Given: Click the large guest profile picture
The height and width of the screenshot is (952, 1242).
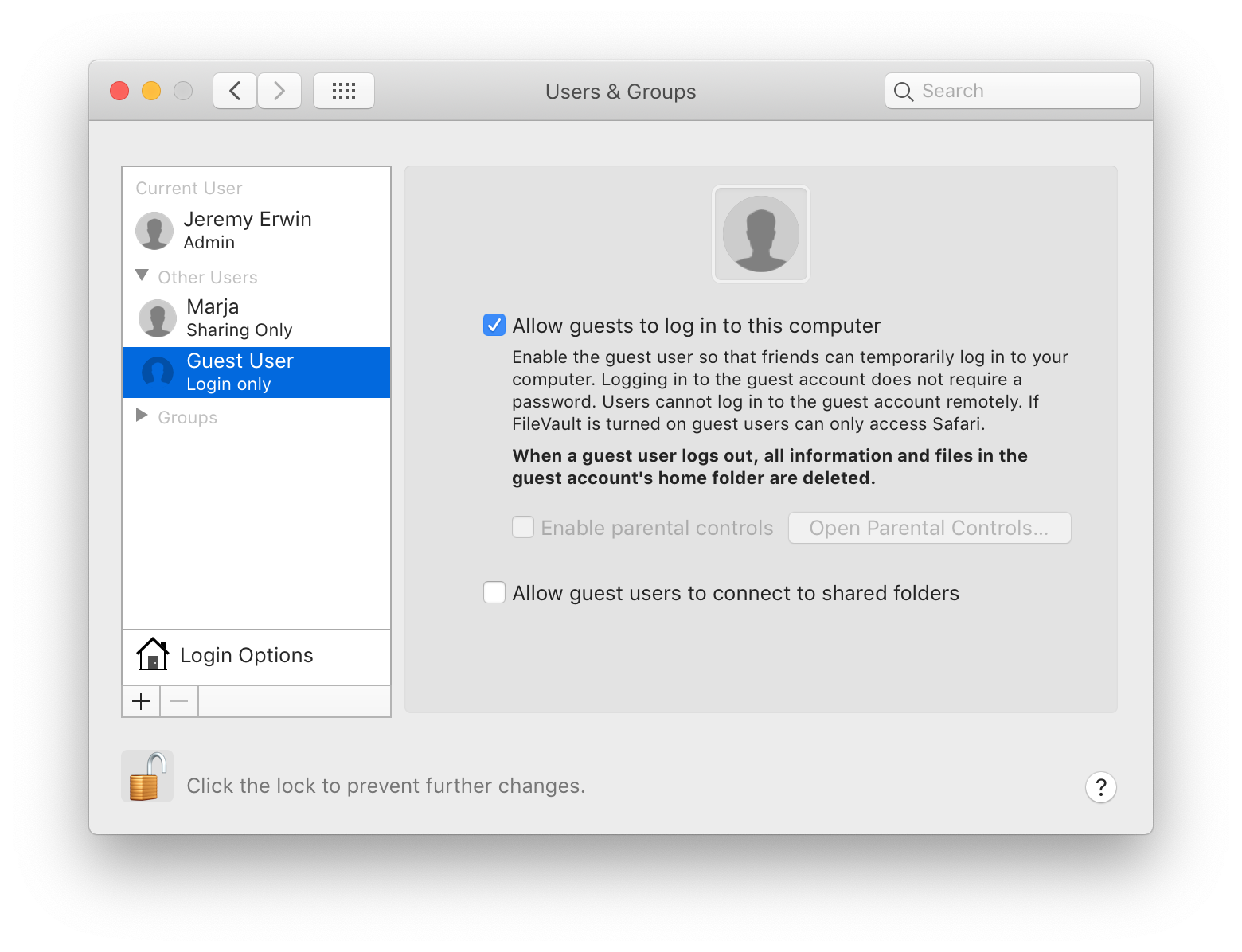Looking at the screenshot, I should [x=761, y=234].
